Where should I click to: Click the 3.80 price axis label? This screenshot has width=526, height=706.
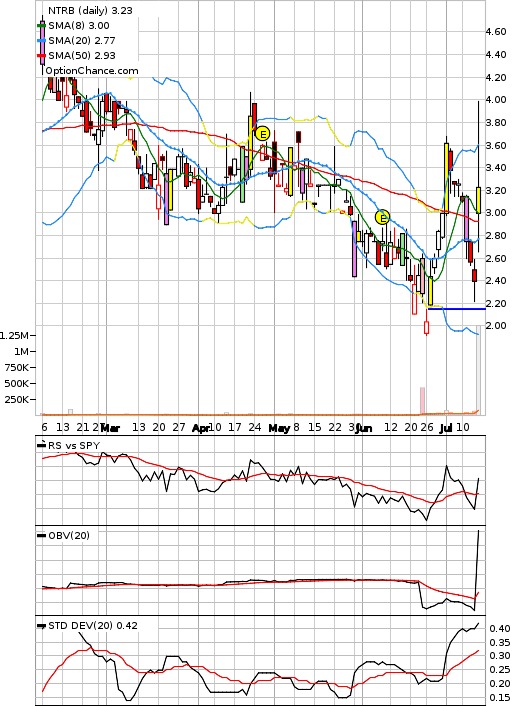[495, 122]
